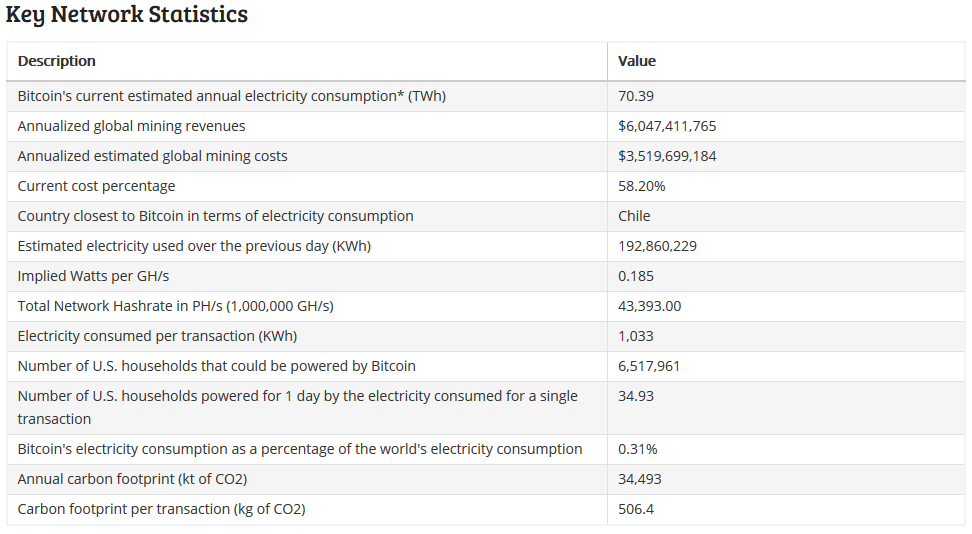Click the country value 'Chile'
The height and width of the screenshot is (534, 972).
[x=634, y=216]
